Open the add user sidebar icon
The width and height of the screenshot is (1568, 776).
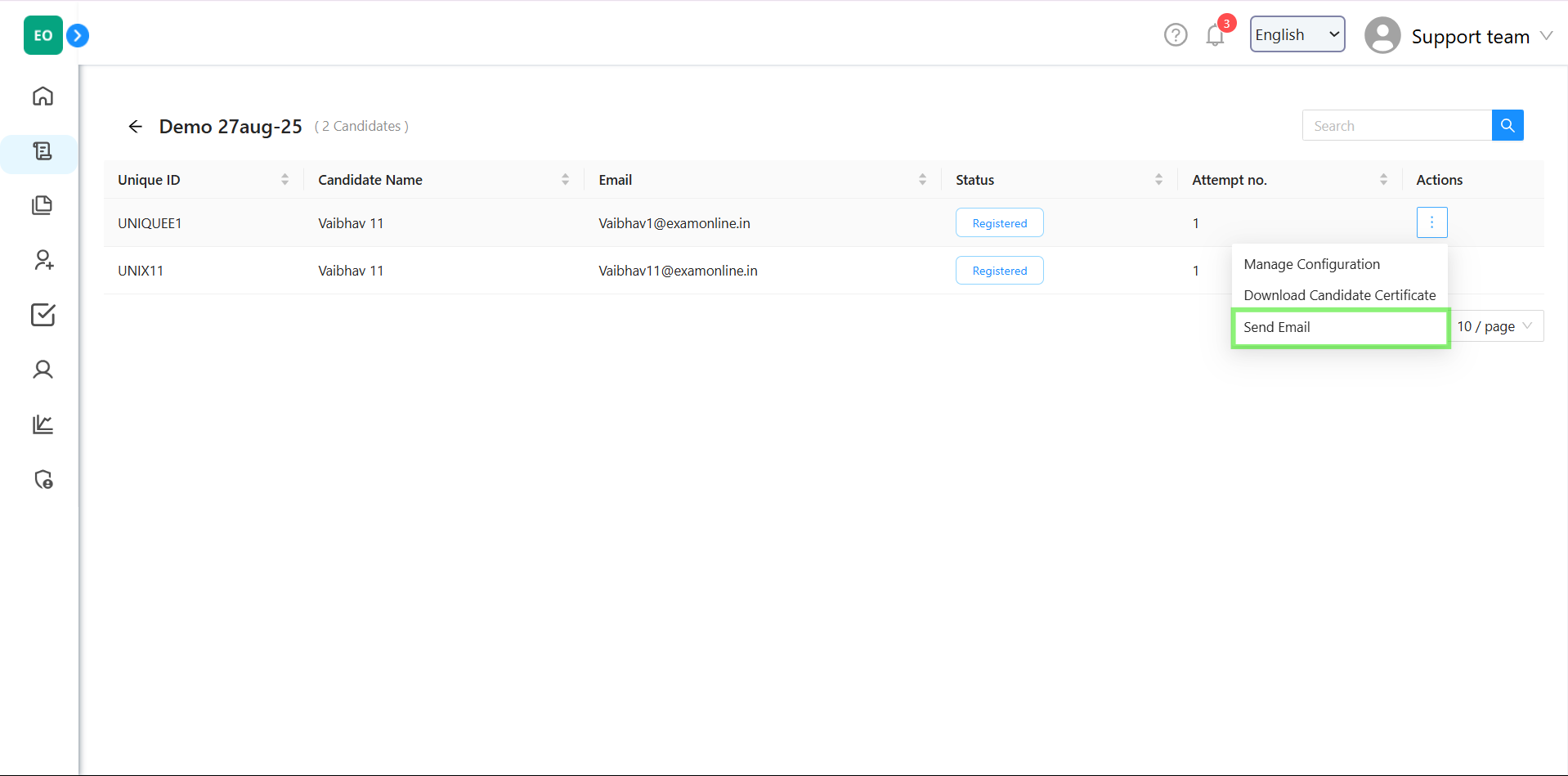43,260
